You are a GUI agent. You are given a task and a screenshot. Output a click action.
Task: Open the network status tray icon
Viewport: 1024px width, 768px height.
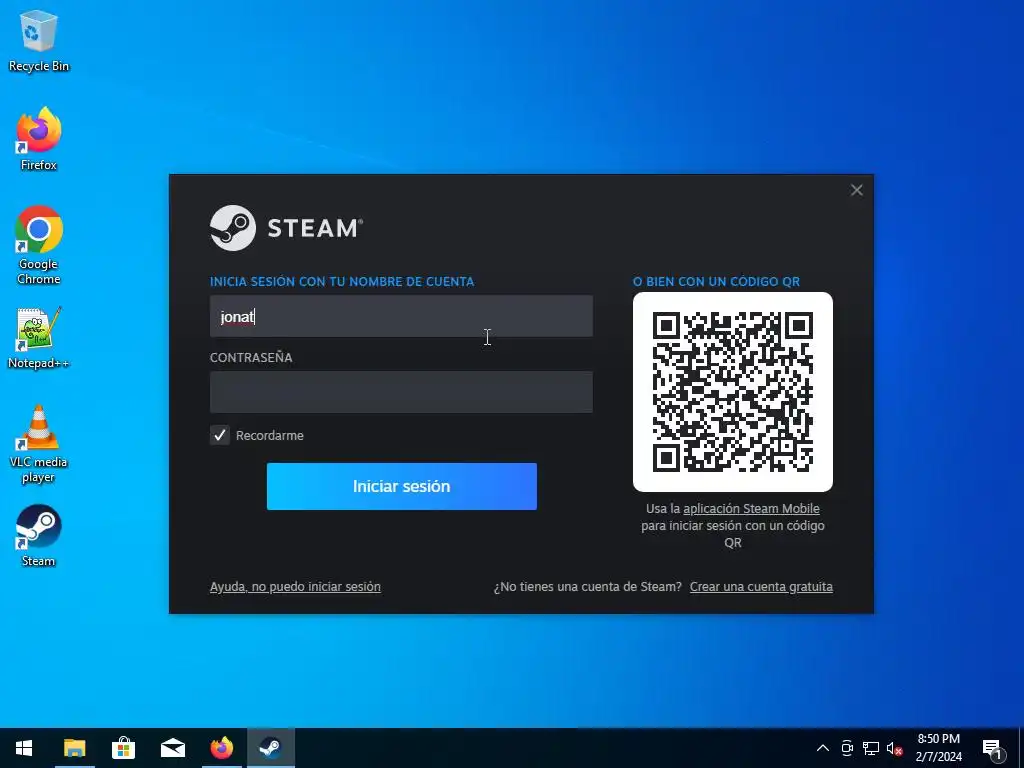(x=871, y=748)
